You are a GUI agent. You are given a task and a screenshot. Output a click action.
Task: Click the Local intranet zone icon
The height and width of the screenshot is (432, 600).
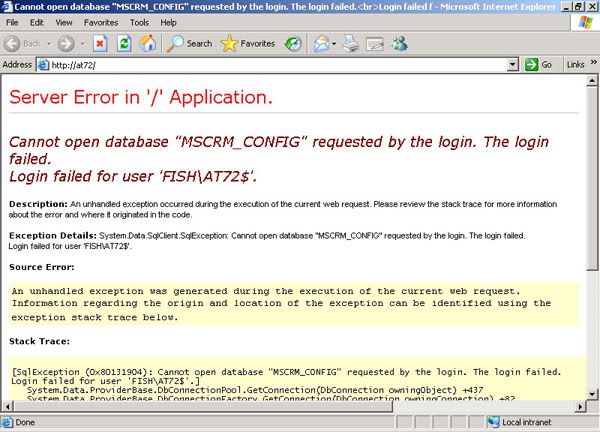coord(493,422)
